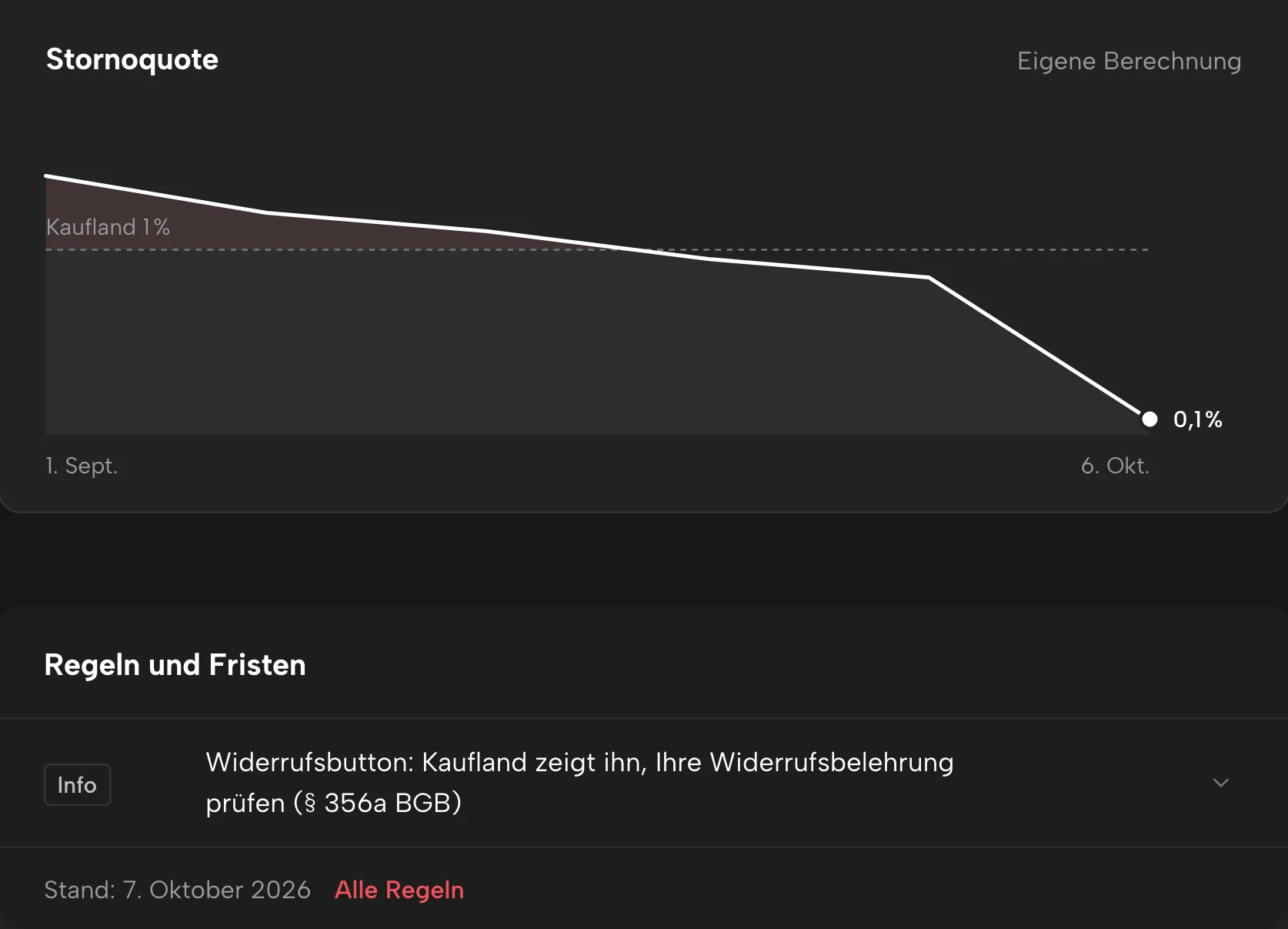This screenshot has height=929, width=1288.
Task: Click the 0,1% value label
Action: (1197, 419)
